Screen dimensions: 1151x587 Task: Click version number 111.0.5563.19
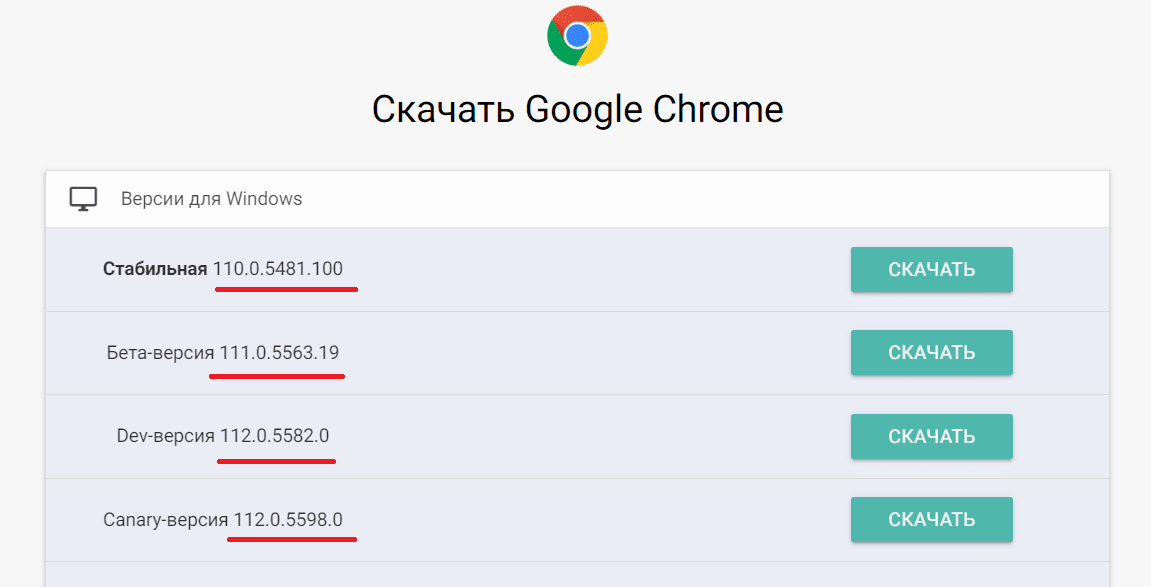coord(279,353)
